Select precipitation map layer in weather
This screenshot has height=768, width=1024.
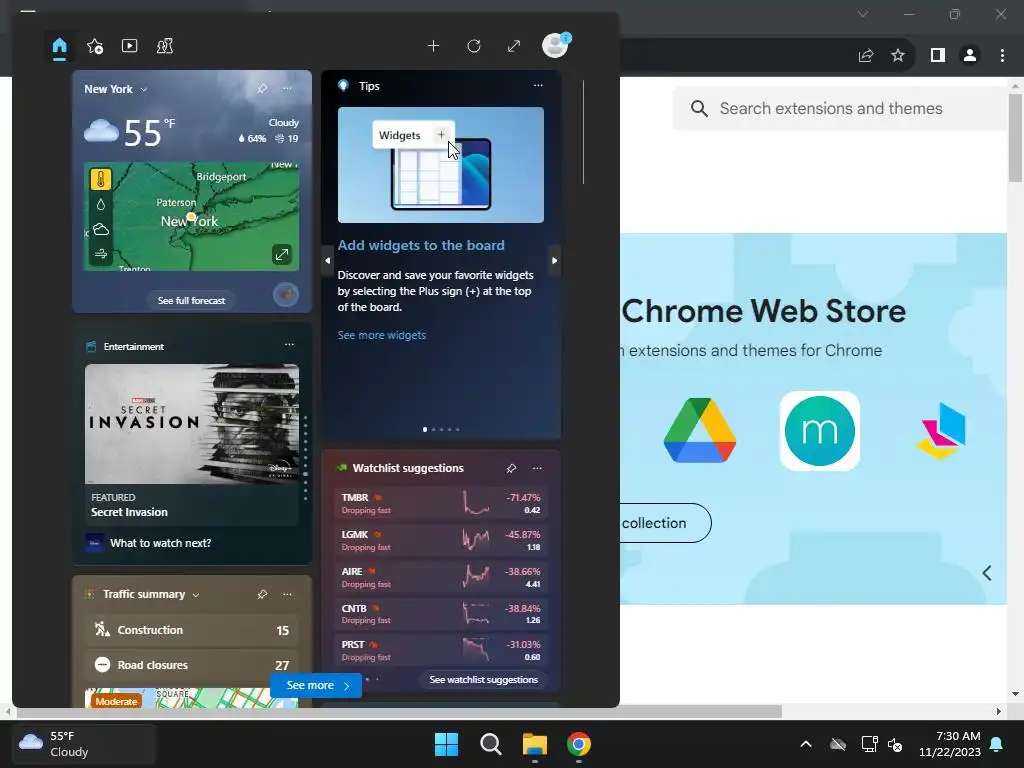(101, 204)
